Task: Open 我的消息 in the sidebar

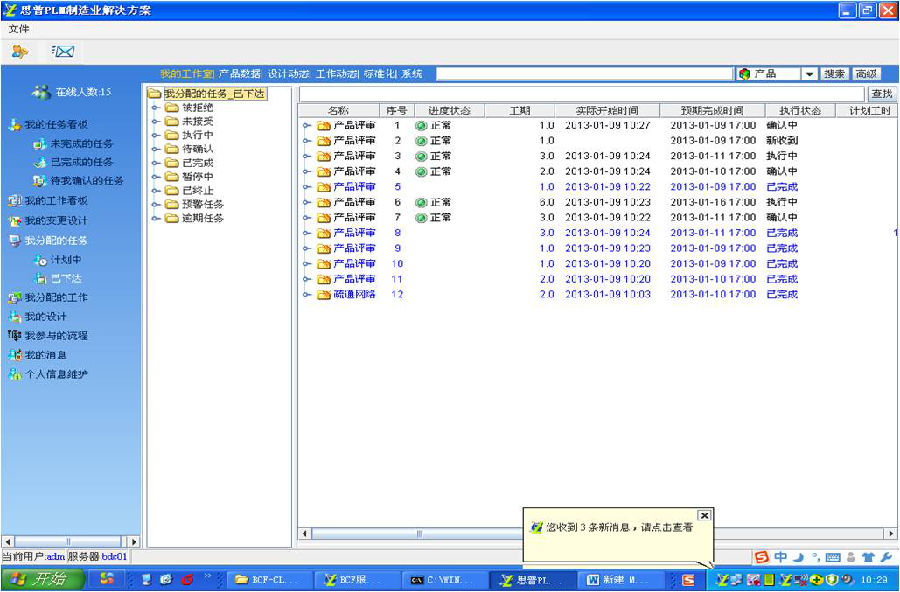Action: [x=45, y=355]
